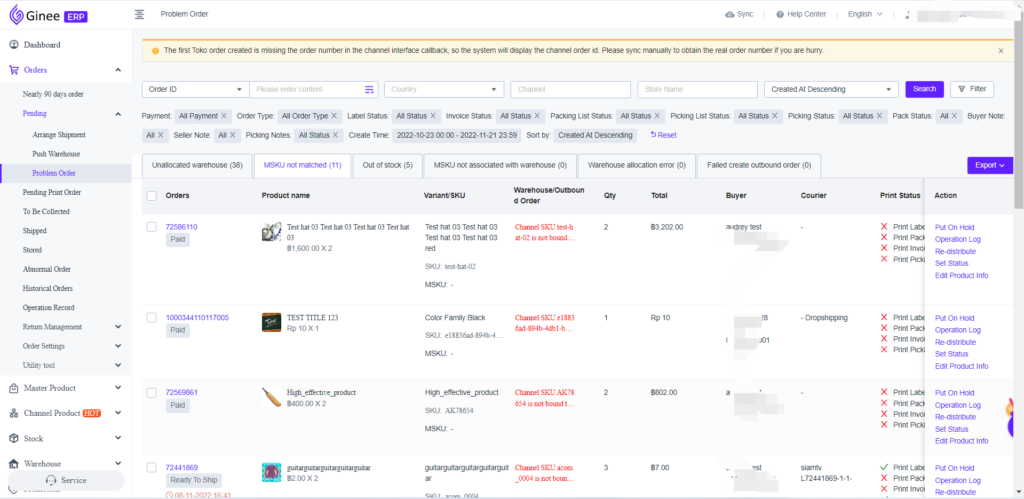Remove the All Order Type filter tag
This screenshot has width=1024, height=499.
pos(334,116)
